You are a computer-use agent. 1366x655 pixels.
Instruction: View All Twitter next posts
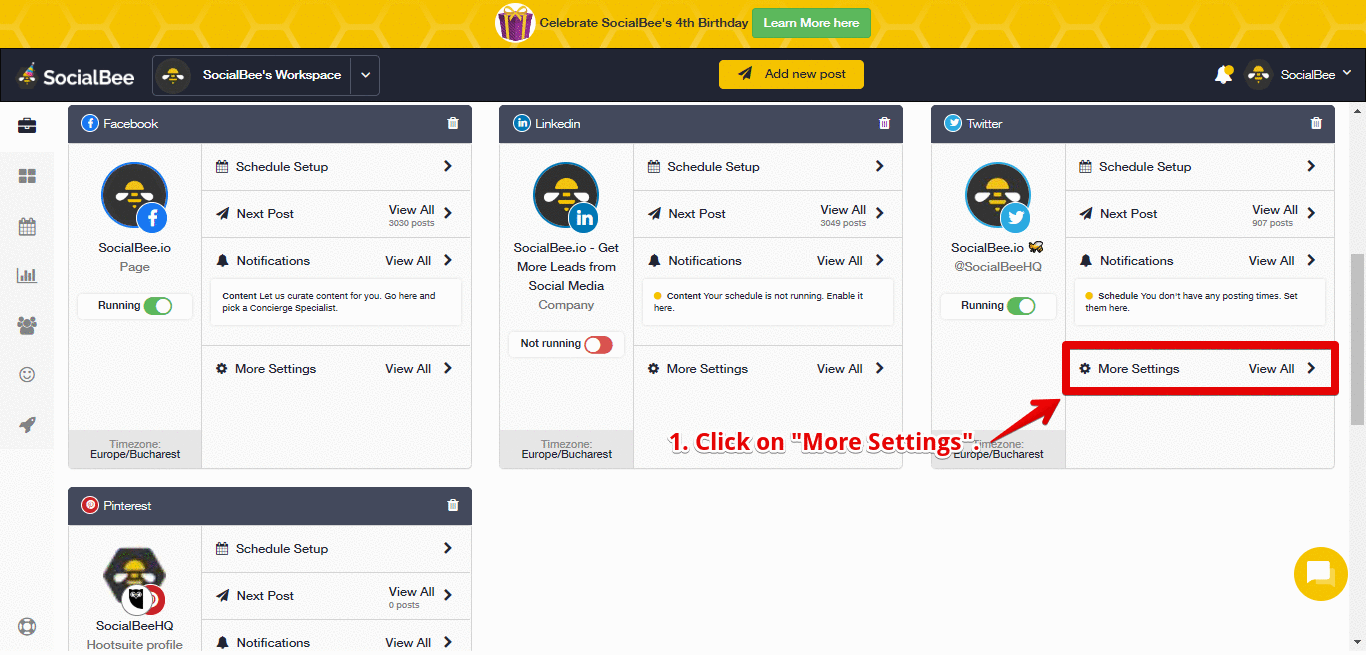pyautogui.click(x=1275, y=210)
